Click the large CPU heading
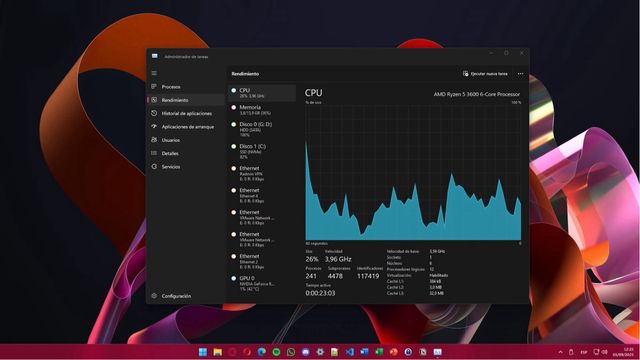Screen dimensions: 640x360 tap(313, 93)
